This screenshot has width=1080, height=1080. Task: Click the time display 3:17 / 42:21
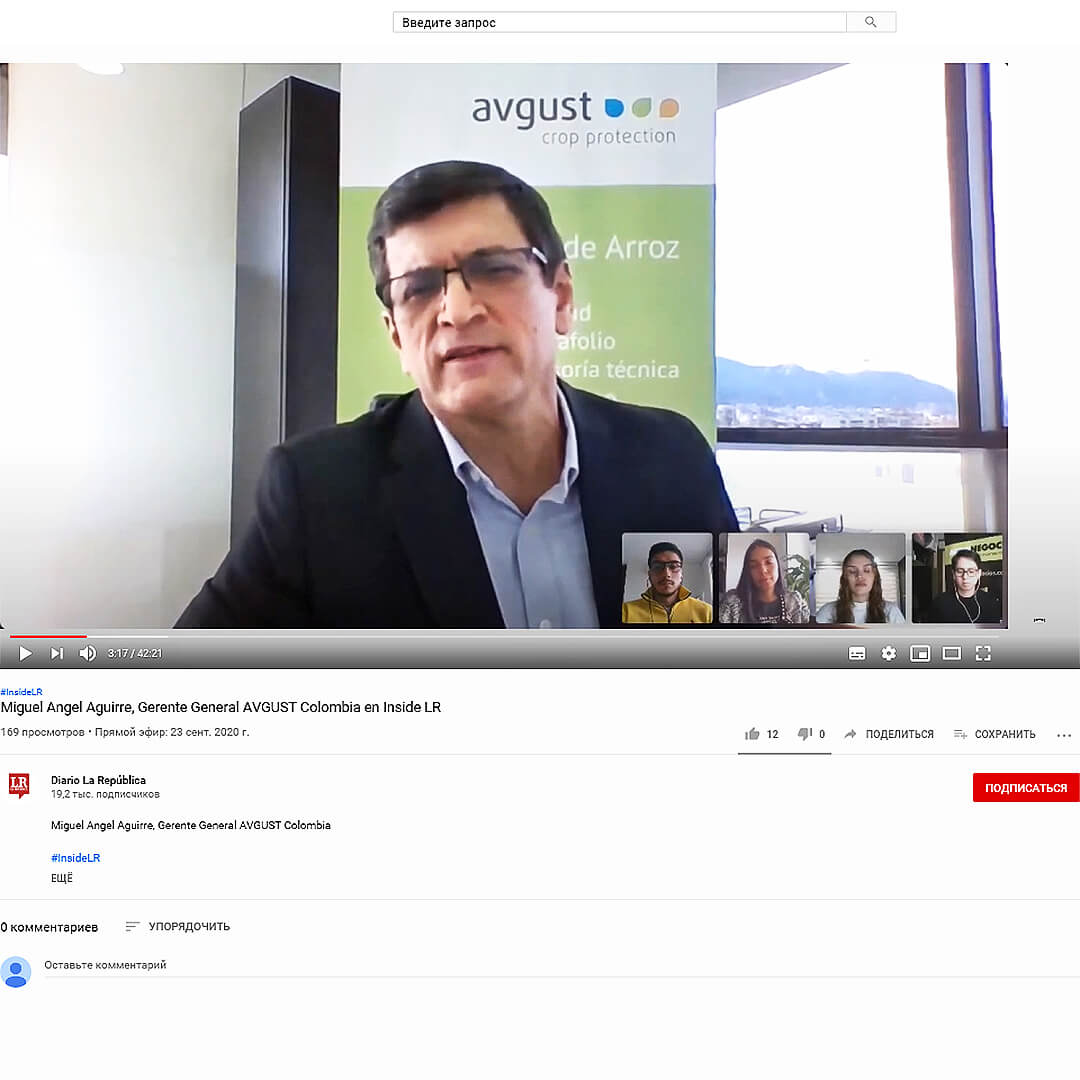135,653
